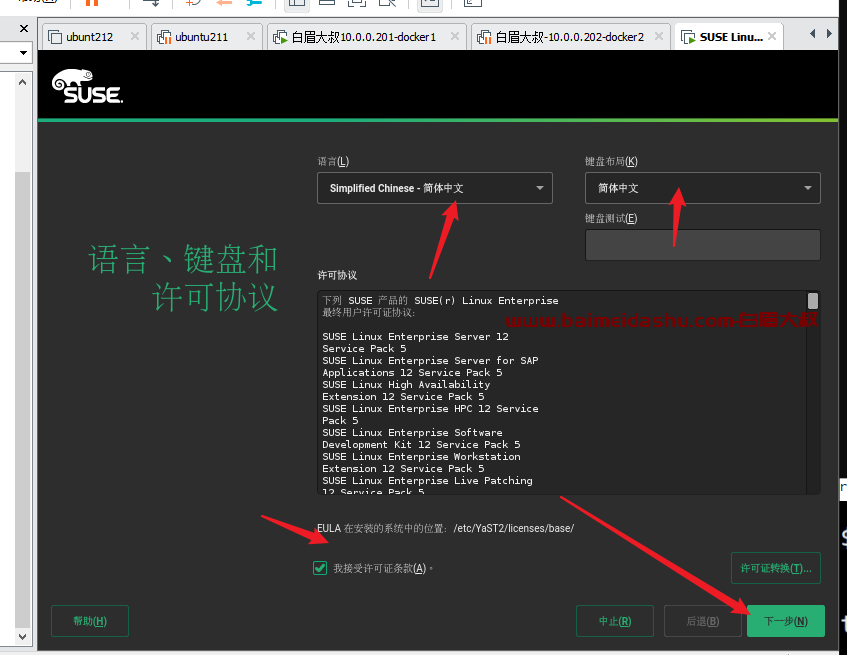
Task: Expand the left sidebar dropdown arrow
Action: tap(23, 53)
